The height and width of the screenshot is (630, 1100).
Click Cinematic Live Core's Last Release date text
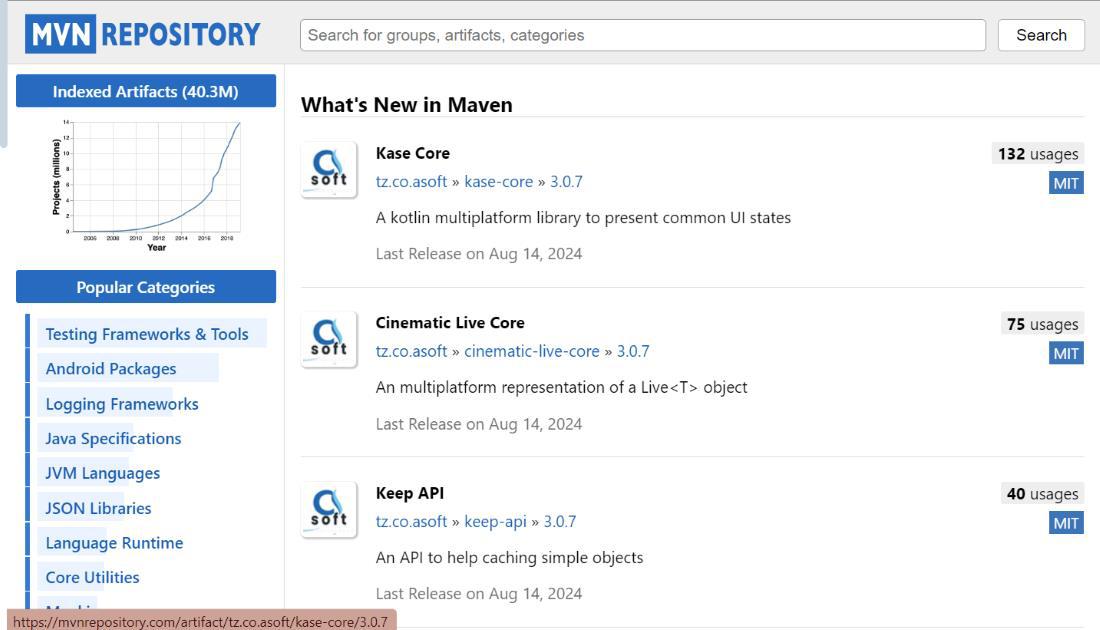[478, 424]
